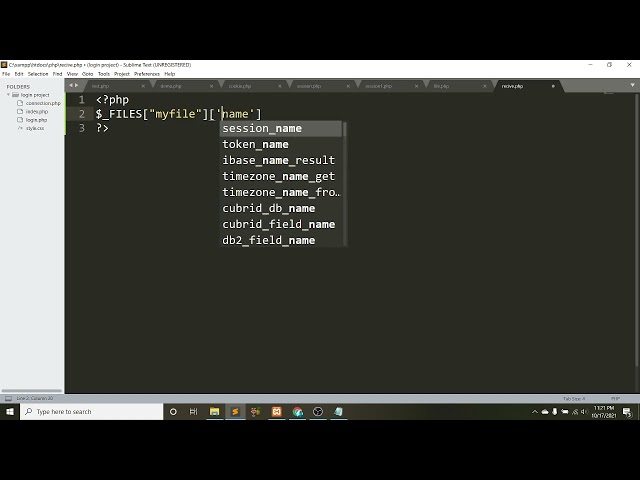Open the Preferences menu
This screenshot has width=640, height=480.
coord(147,74)
